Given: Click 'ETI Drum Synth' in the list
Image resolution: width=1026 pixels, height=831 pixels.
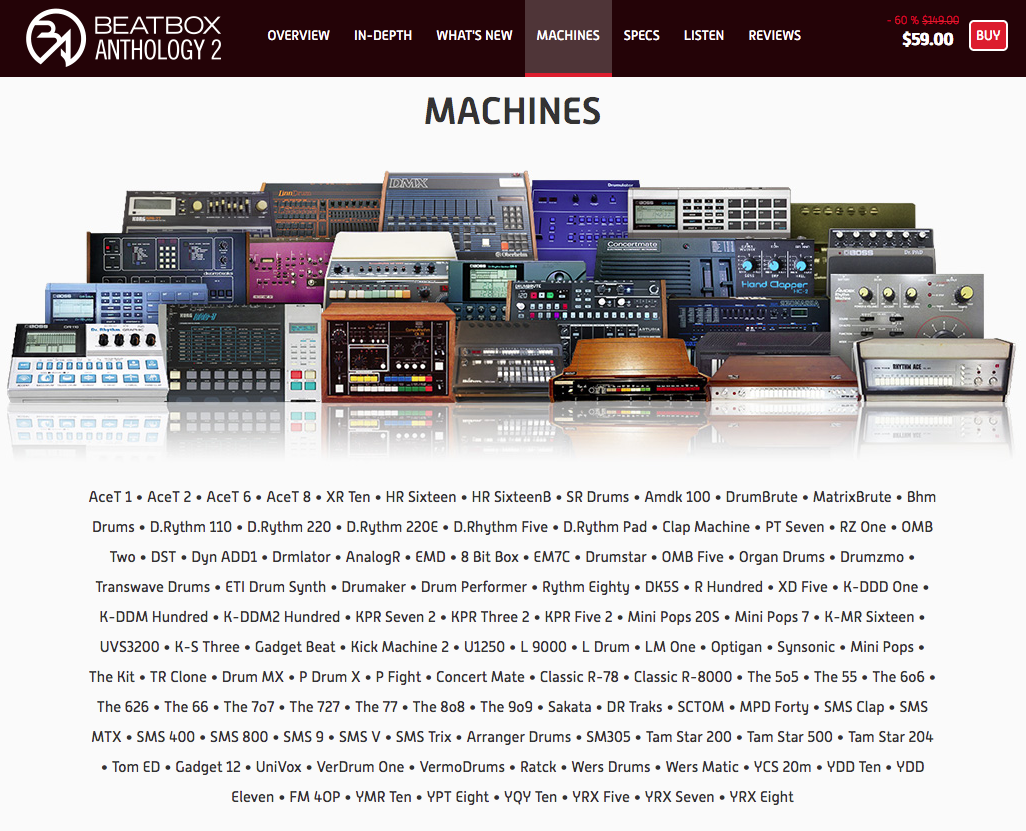Looking at the screenshot, I should (275, 588).
